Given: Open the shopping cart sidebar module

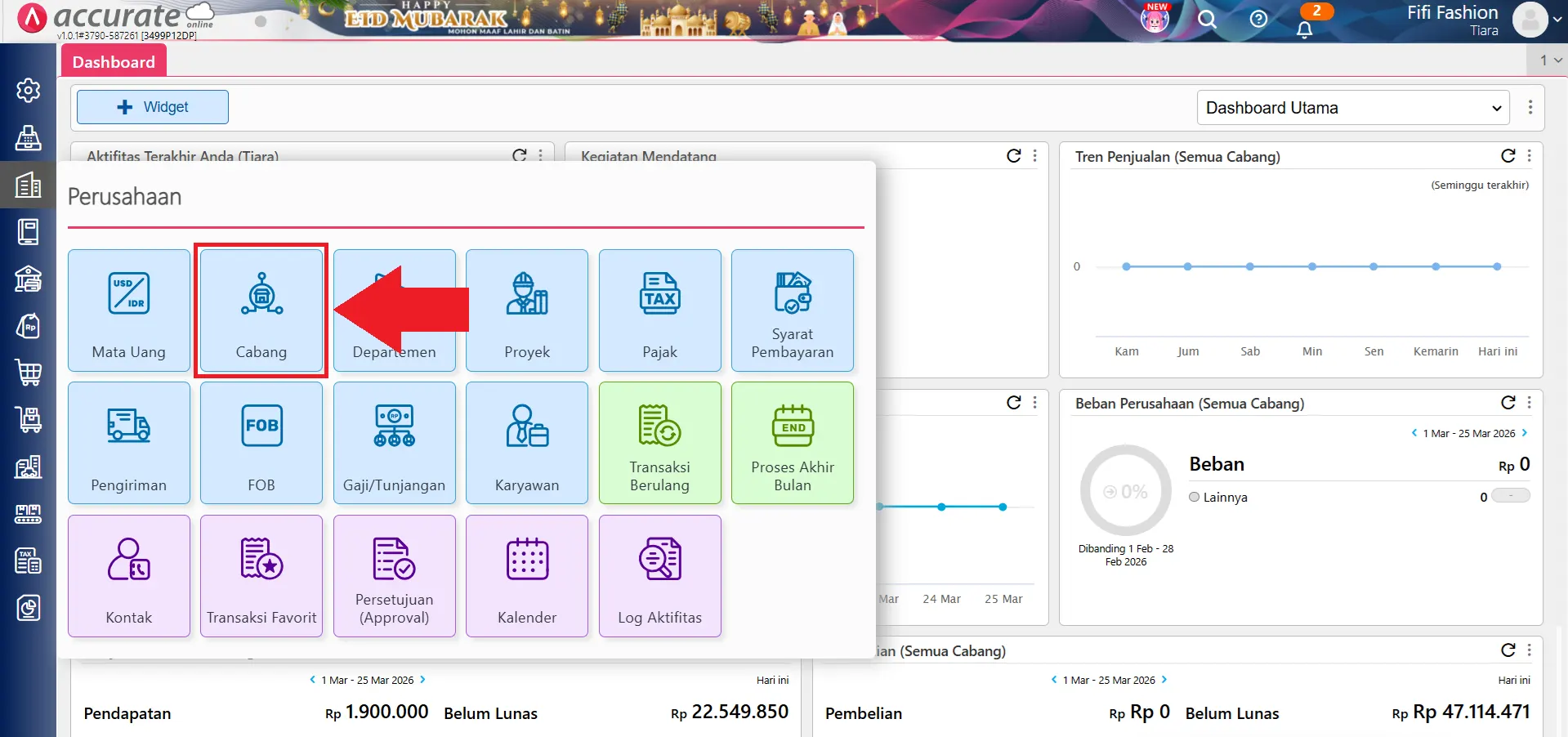Looking at the screenshot, I should pyautogui.click(x=29, y=373).
